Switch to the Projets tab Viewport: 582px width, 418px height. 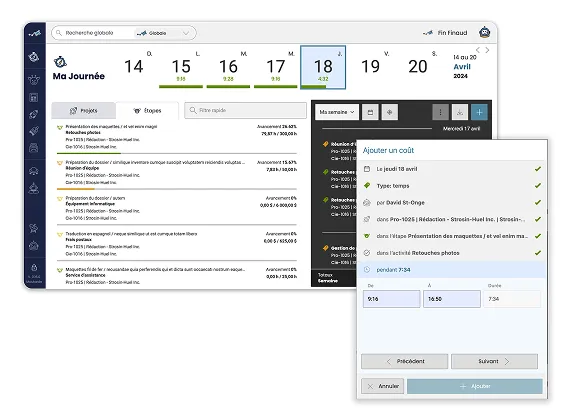point(84,111)
